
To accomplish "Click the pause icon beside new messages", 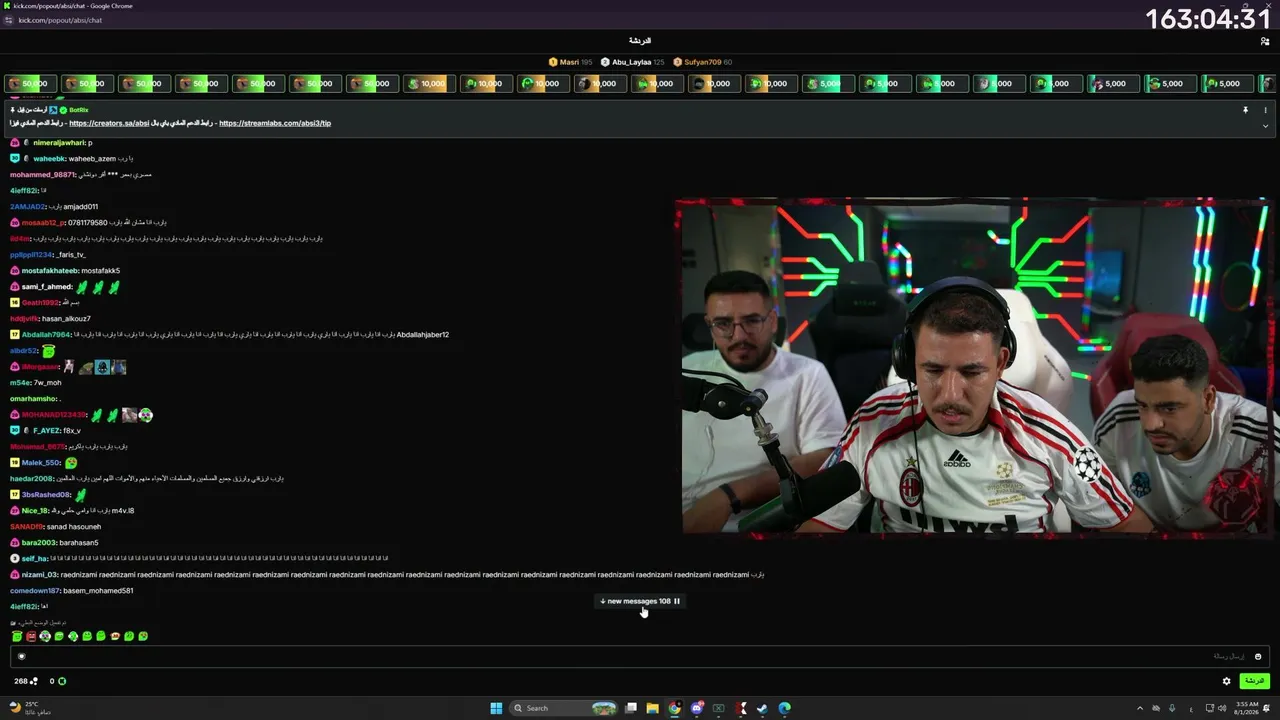I will pos(677,601).
